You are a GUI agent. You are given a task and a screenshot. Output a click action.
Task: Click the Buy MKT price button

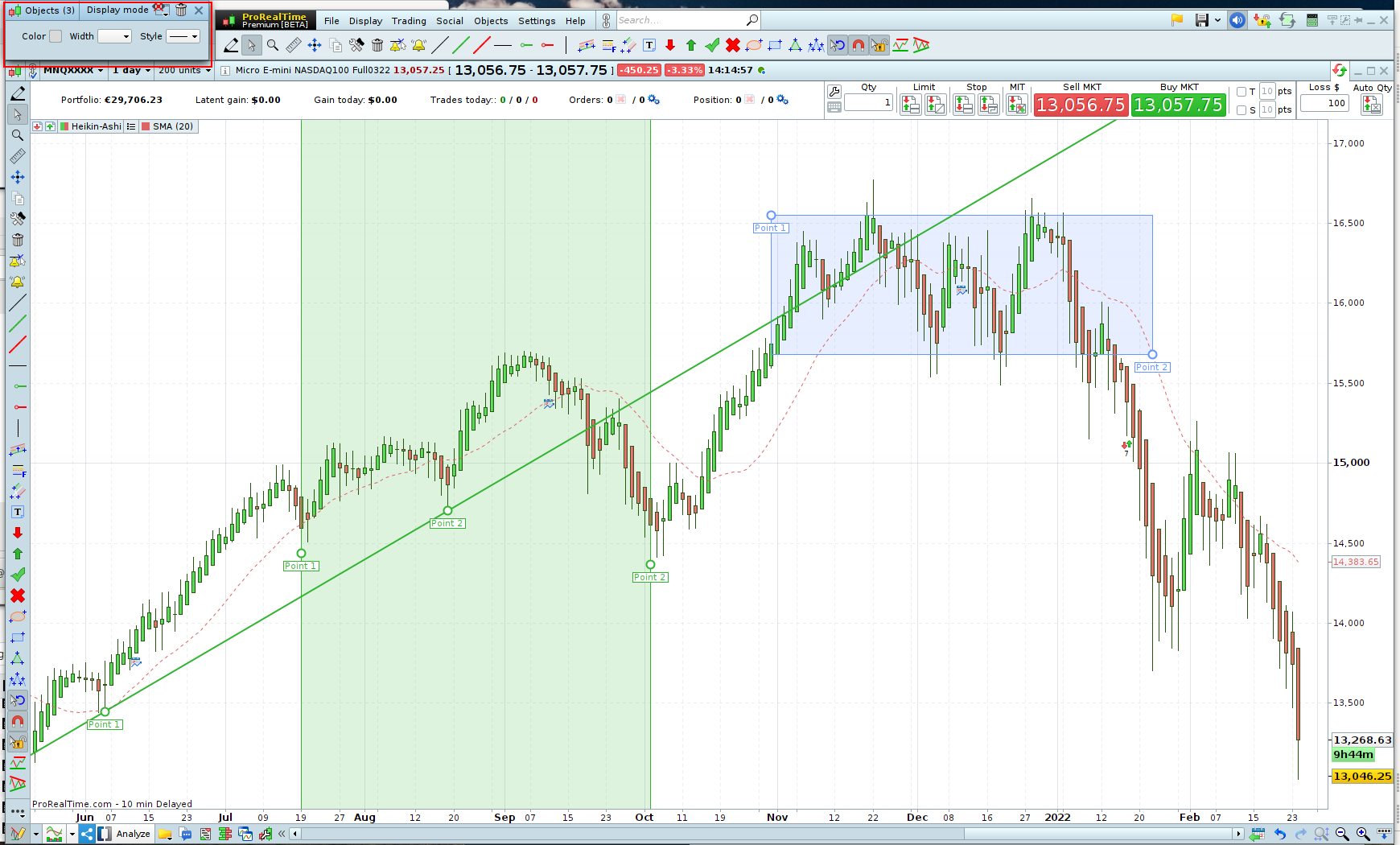click(1179, 105)
